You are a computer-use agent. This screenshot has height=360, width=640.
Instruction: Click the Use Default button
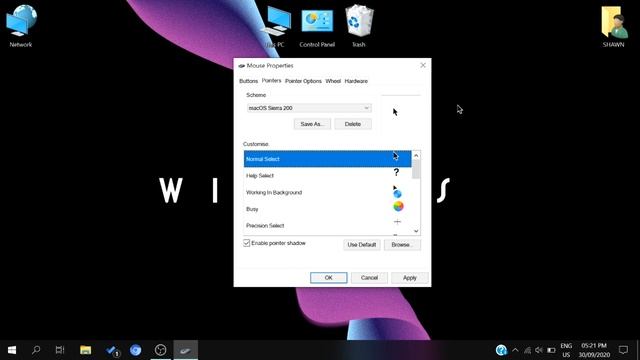pyautogui.click(x=362, y=245)
